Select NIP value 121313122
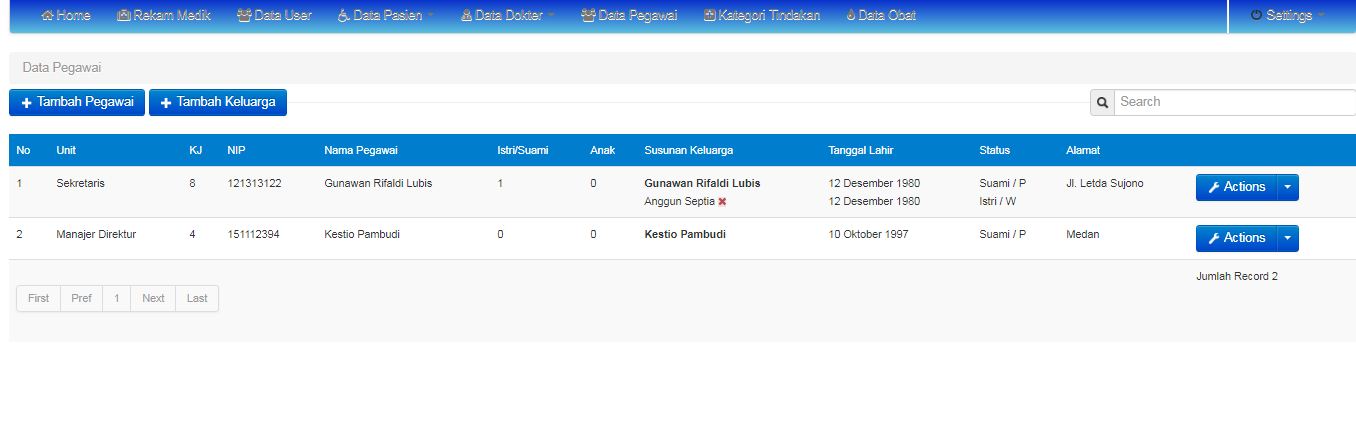The width and height of the screenshot is (1356, 430). [254, 183]
